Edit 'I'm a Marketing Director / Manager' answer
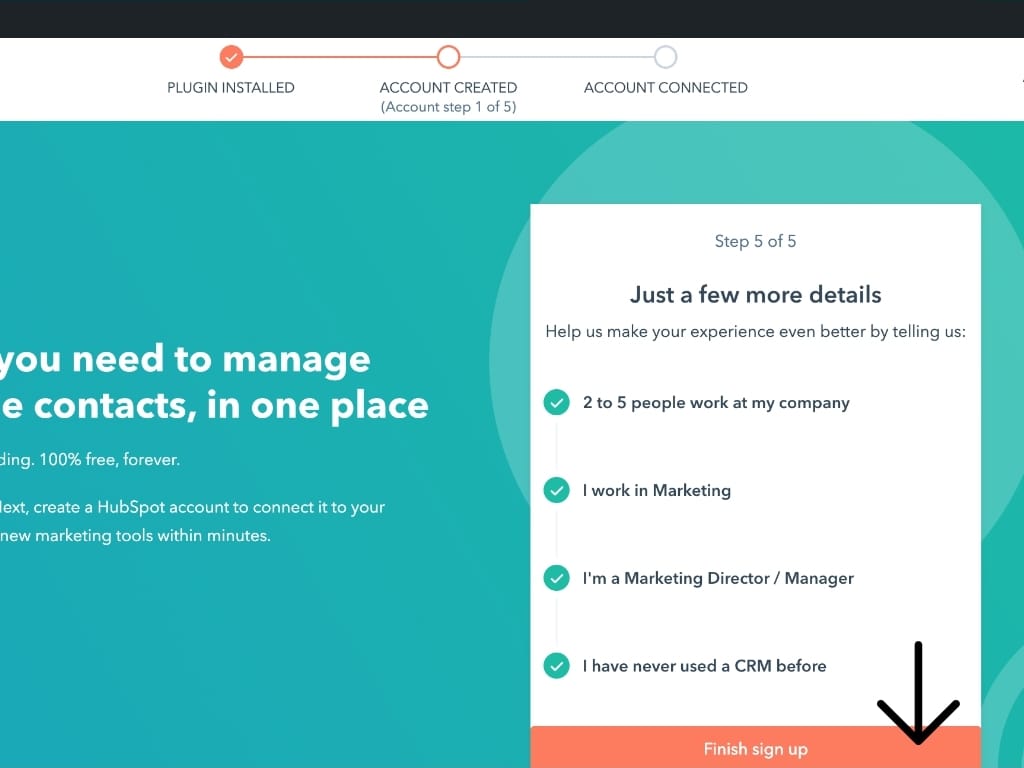This screenshot has height=768, width=1024. pos(718,578)
